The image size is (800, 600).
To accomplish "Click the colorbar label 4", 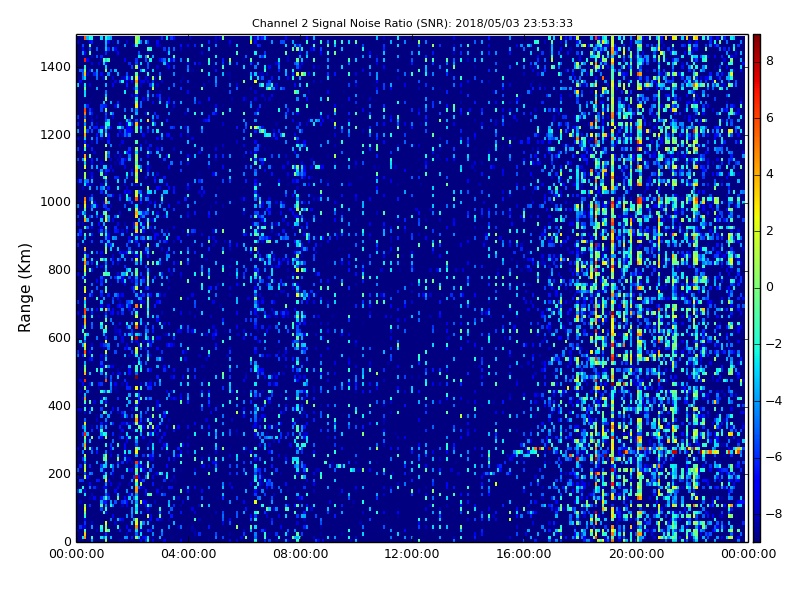I will (770, 174).
